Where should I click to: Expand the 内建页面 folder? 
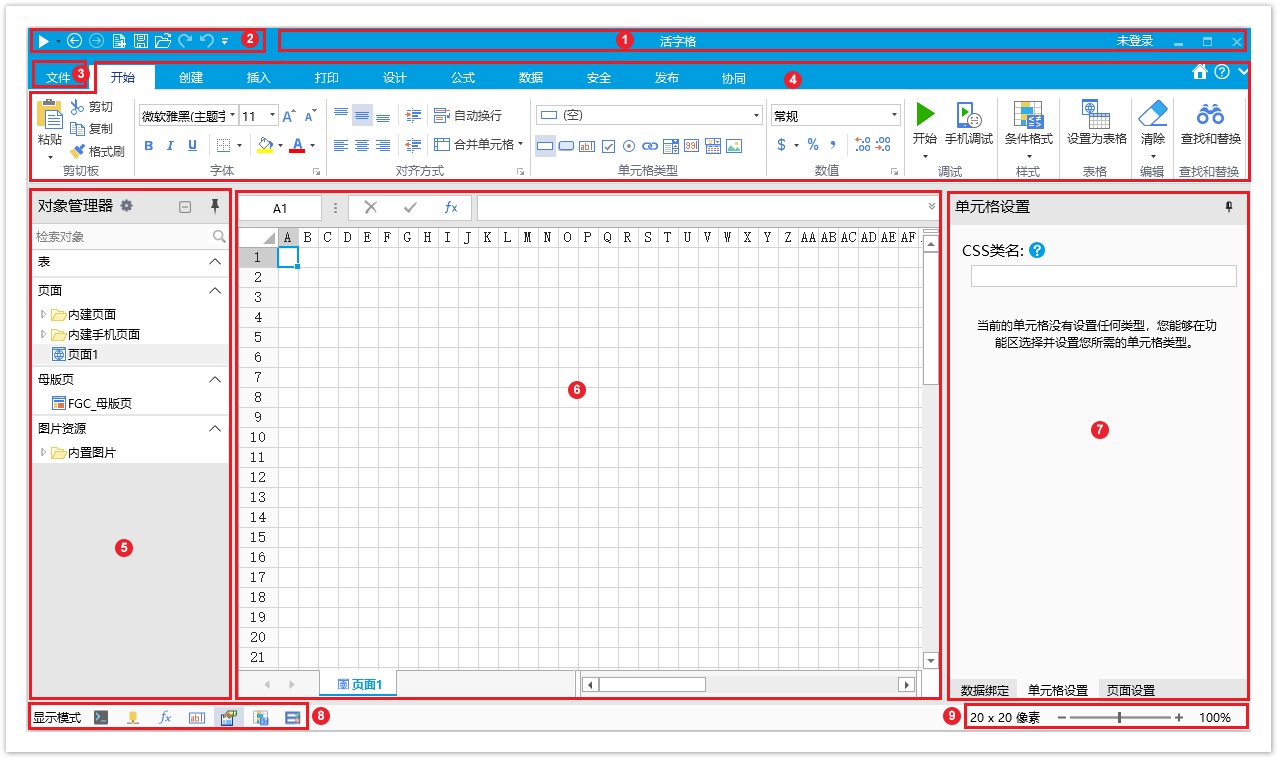pyautogui.click(x=43, y=314)
